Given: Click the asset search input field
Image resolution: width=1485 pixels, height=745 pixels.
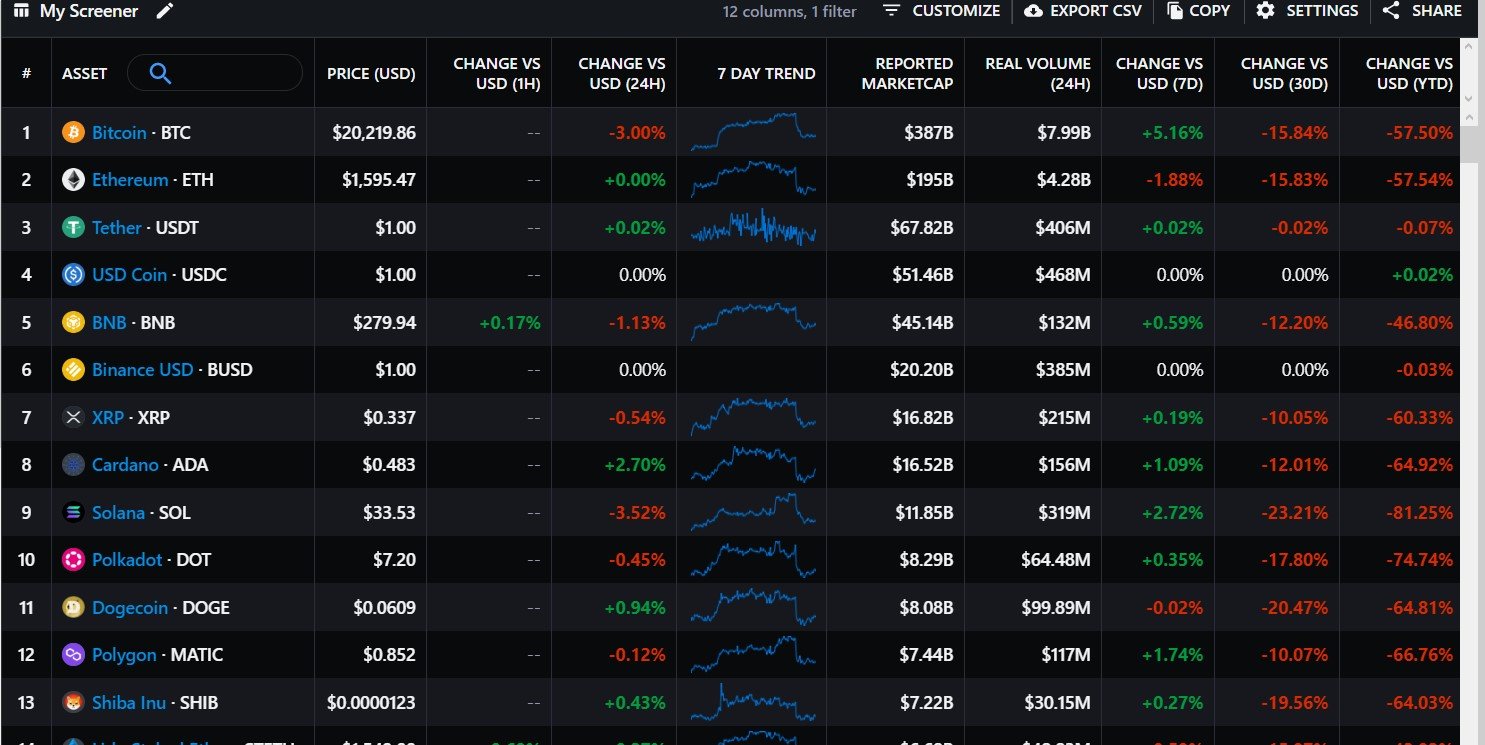Looking at the screenshot, I should tap(230, 73).
